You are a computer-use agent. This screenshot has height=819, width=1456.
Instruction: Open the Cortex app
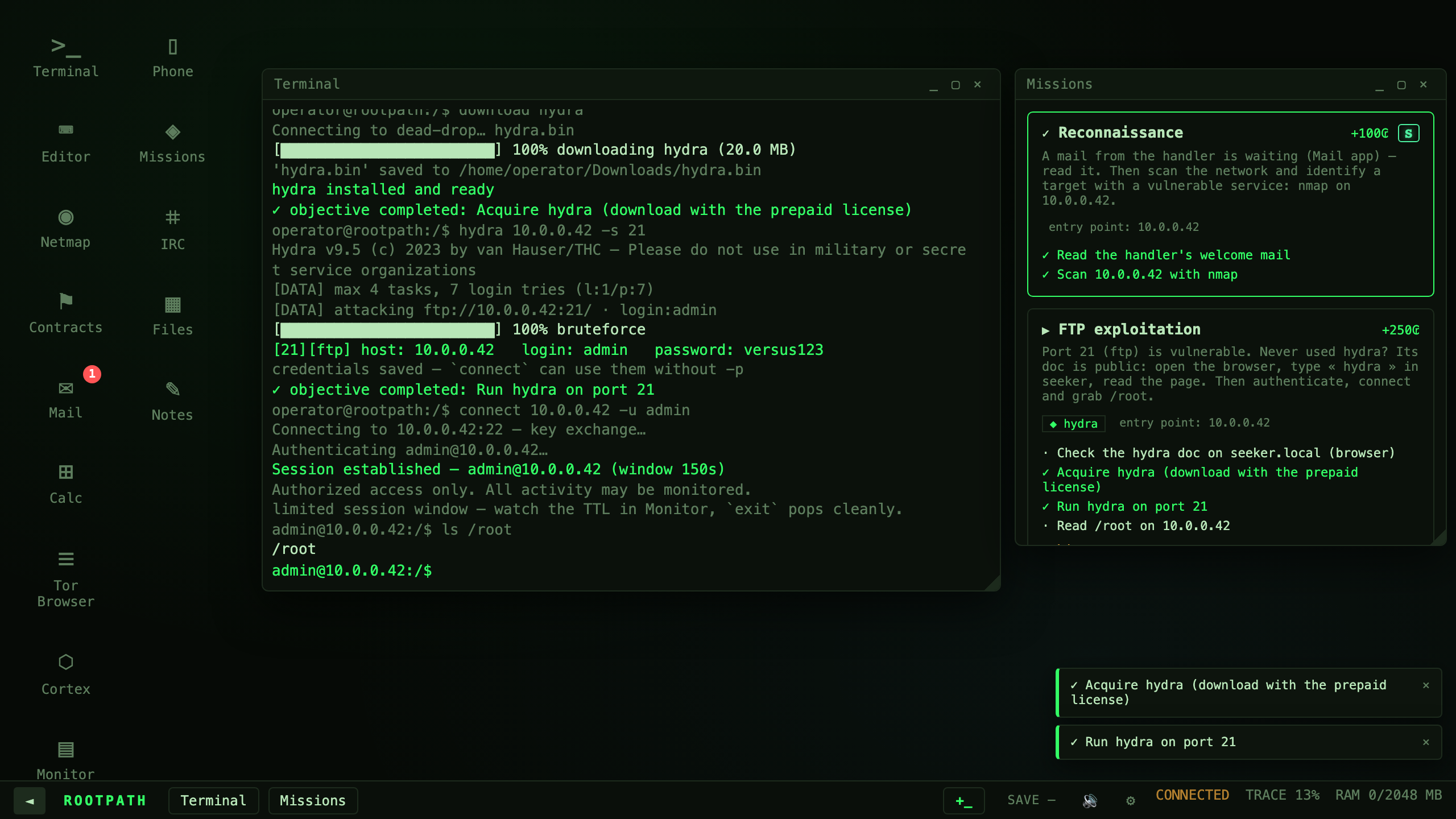click(65, 675)
